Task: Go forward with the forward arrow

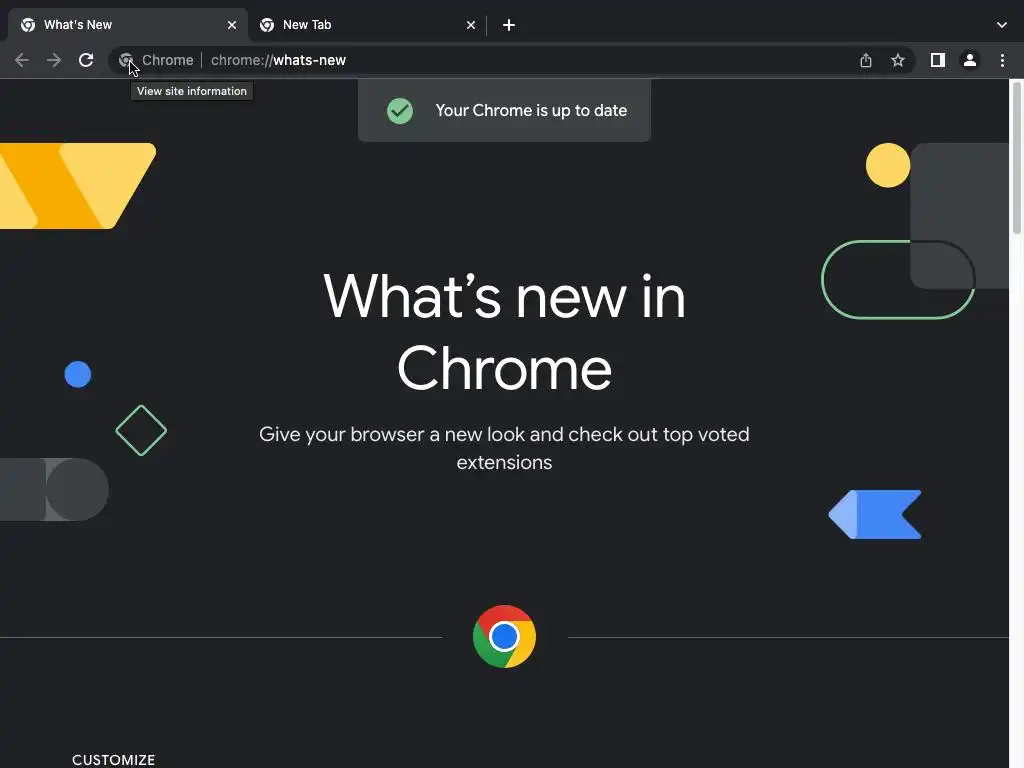Action: 54,60
